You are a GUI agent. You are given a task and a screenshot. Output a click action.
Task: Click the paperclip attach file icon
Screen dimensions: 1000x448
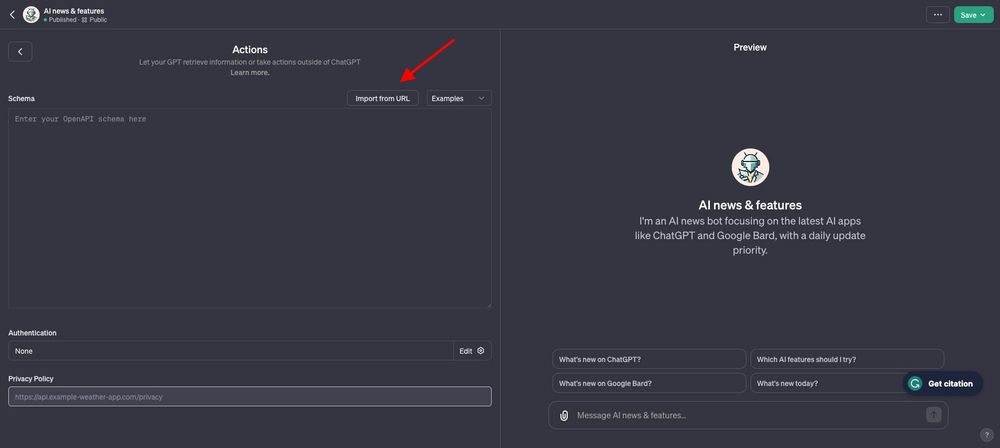(564, 415)
